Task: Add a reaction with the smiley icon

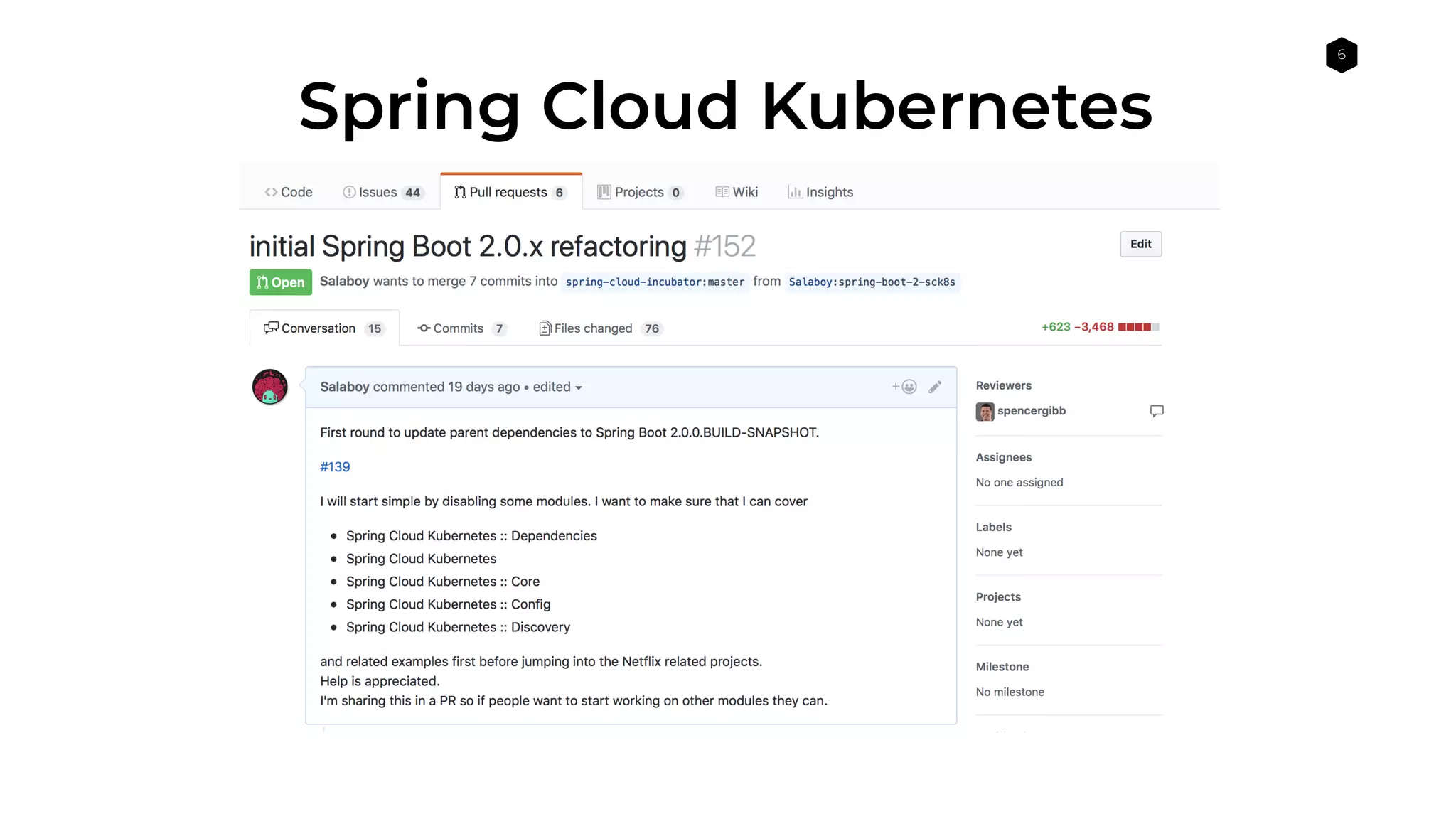Action: click(904, 387)
